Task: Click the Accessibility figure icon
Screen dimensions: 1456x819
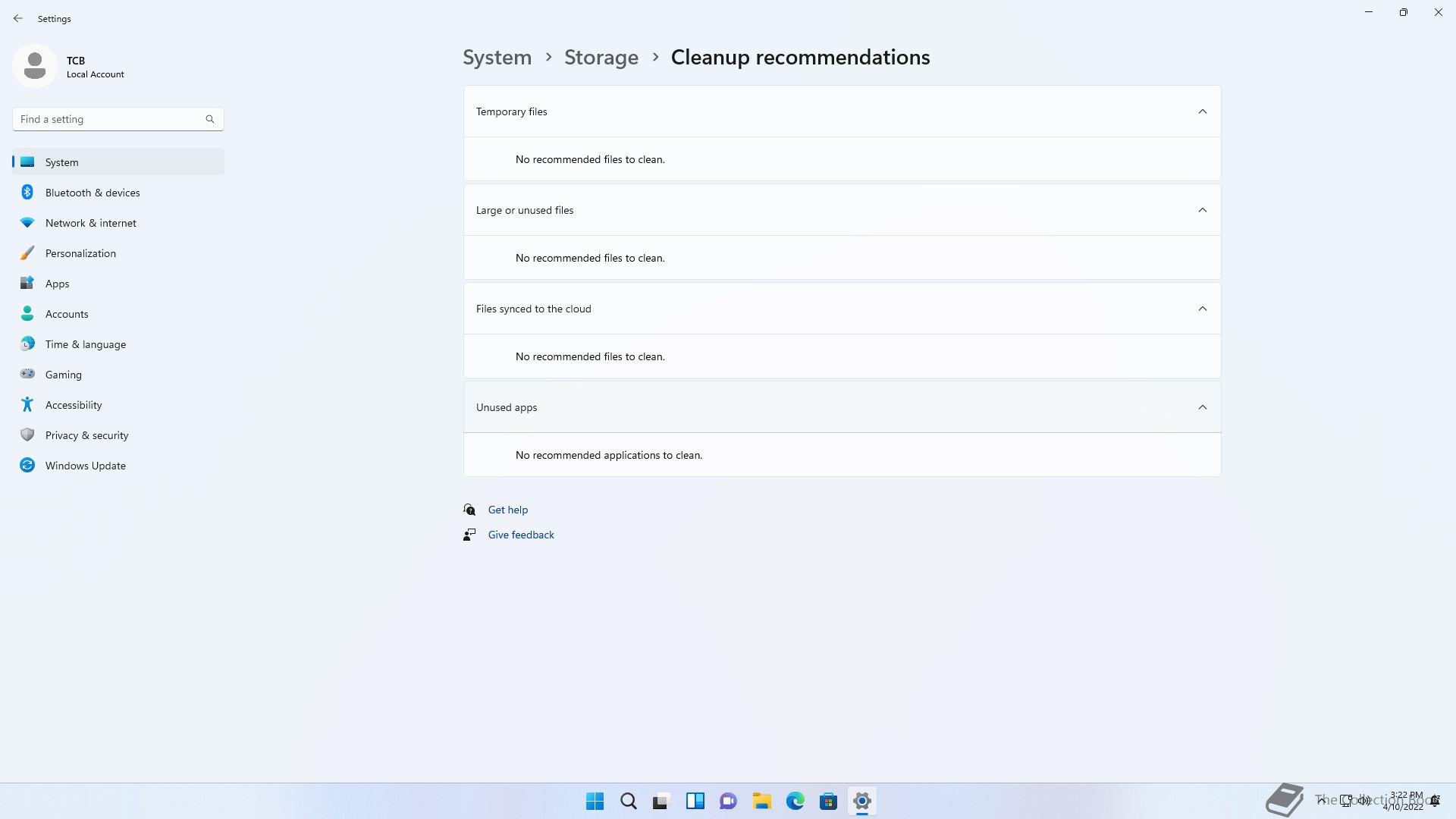Action: [27, 404]
